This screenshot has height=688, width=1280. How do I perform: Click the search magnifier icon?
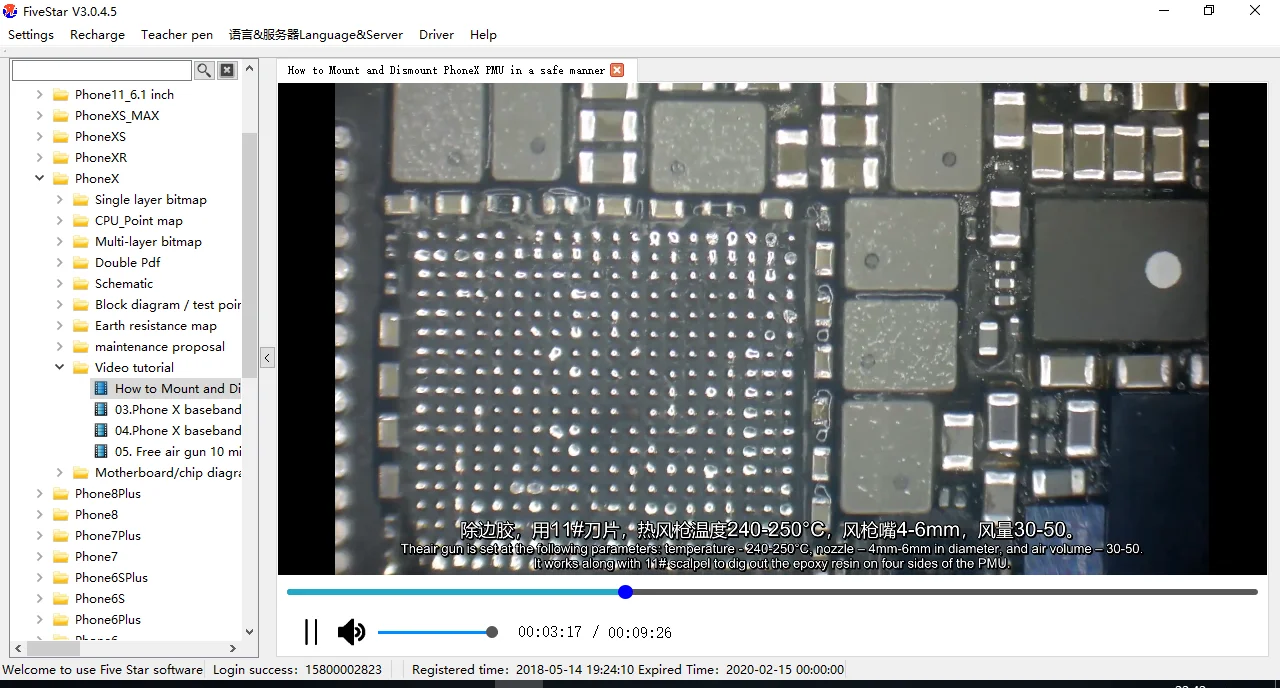point(204,70)
